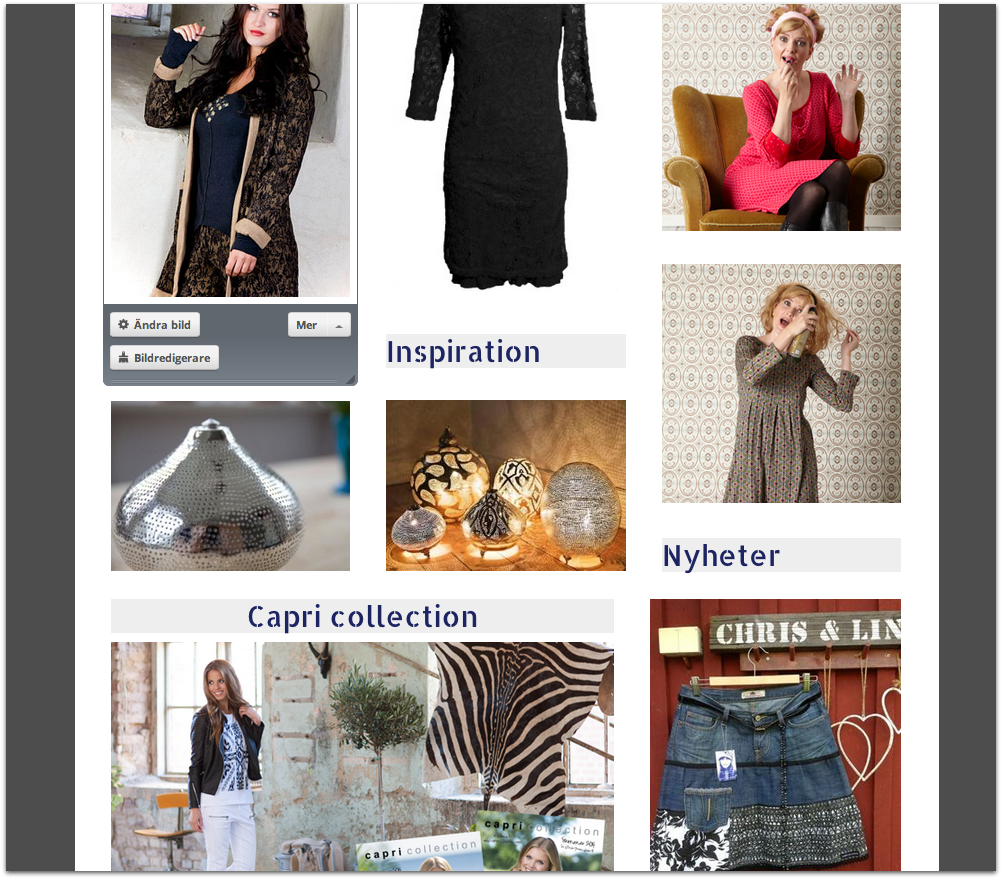Click the image panel's corner resize handle

(x=351, y=379)
